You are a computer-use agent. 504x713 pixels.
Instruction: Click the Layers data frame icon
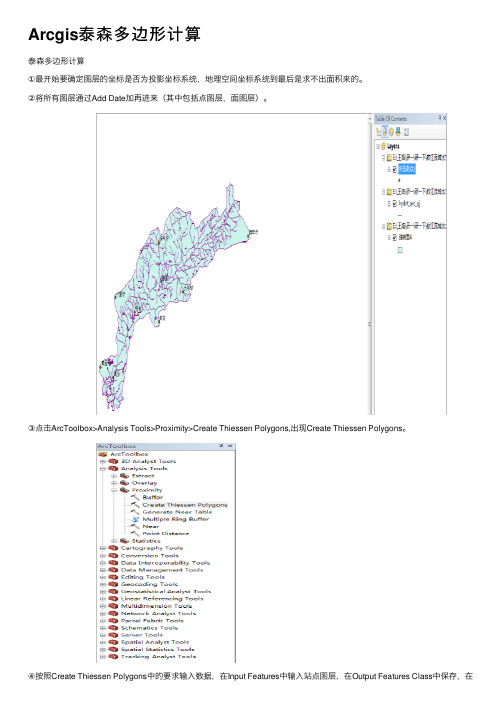click(x=383, y=146)
